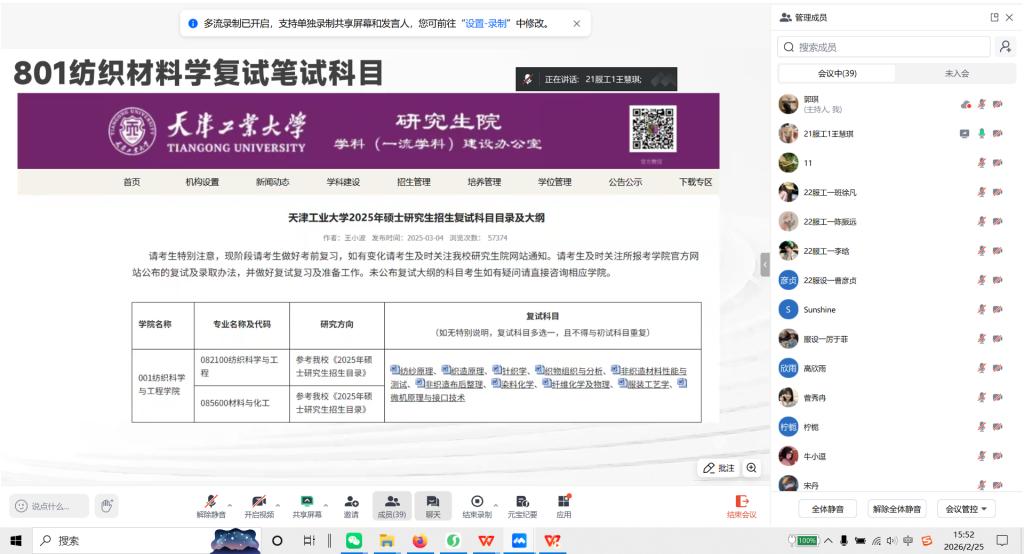Pop out the member panel window
Screen dimensions: 1024x554
pyautogui.click(x=994, y=17)
